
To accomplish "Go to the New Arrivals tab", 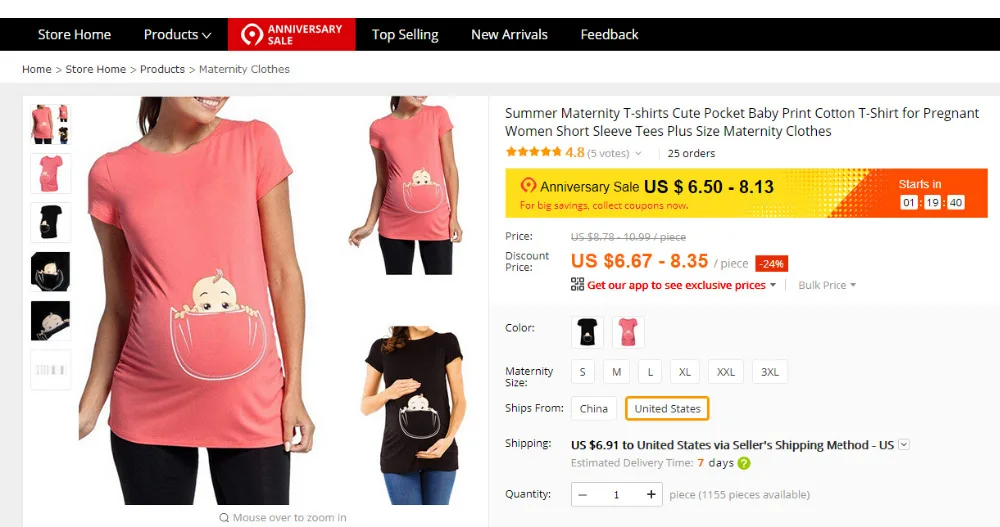I will coord(509,34).
